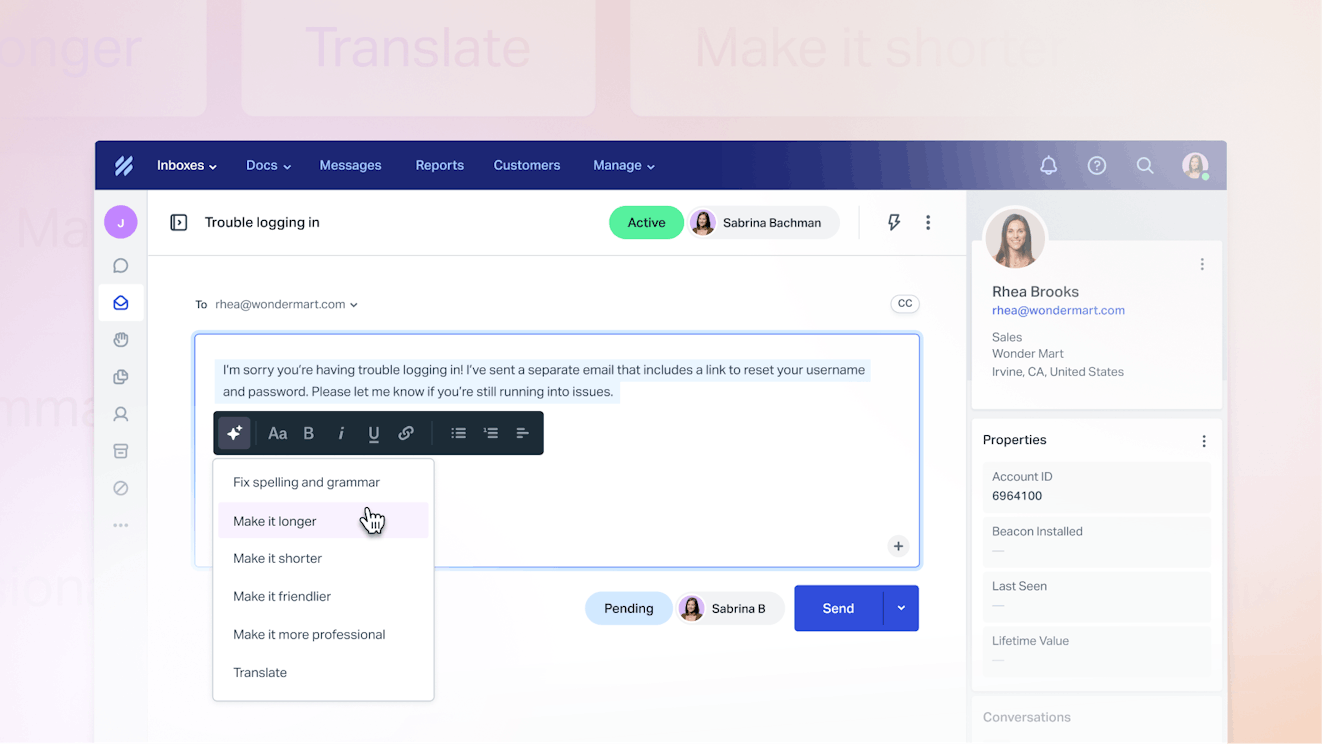Choose Translate from the AI menu
Image resolution: width=1322 pixels, height=744 pixels.
[x=260, y=673]
